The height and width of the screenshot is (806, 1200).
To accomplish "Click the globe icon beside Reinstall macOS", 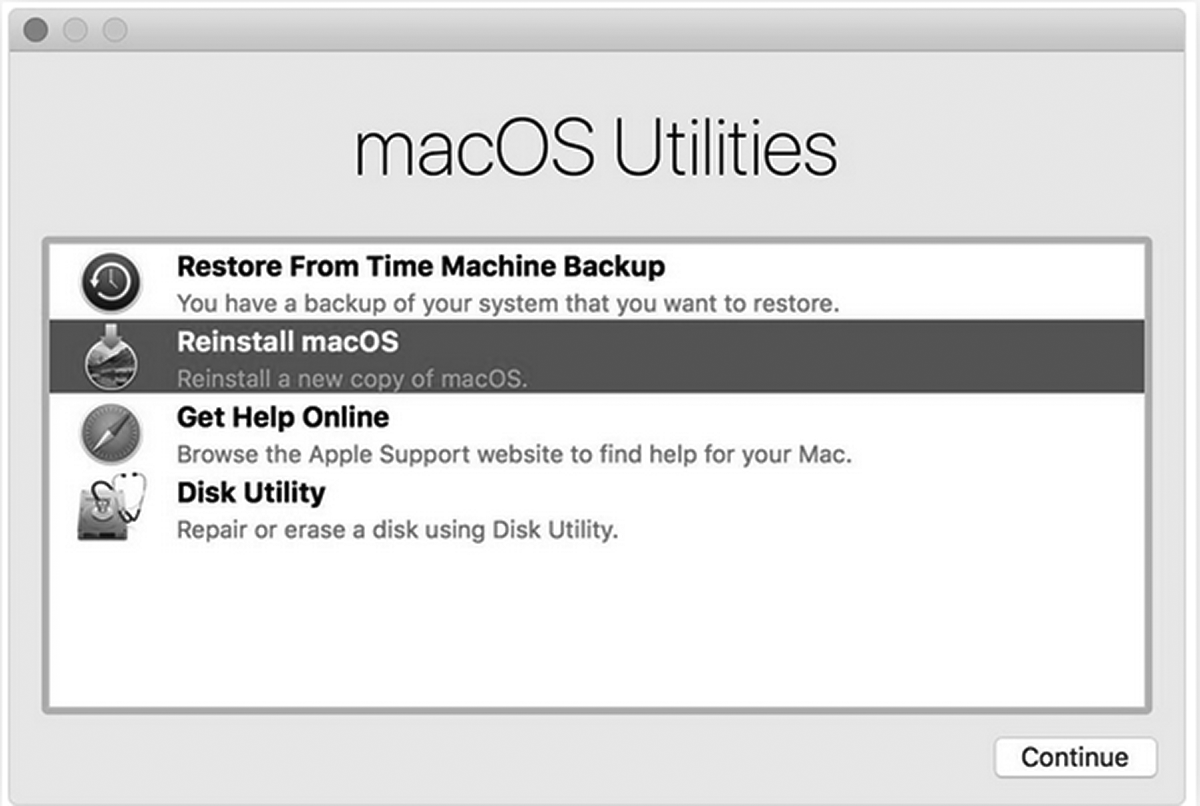I will (110, 358).
